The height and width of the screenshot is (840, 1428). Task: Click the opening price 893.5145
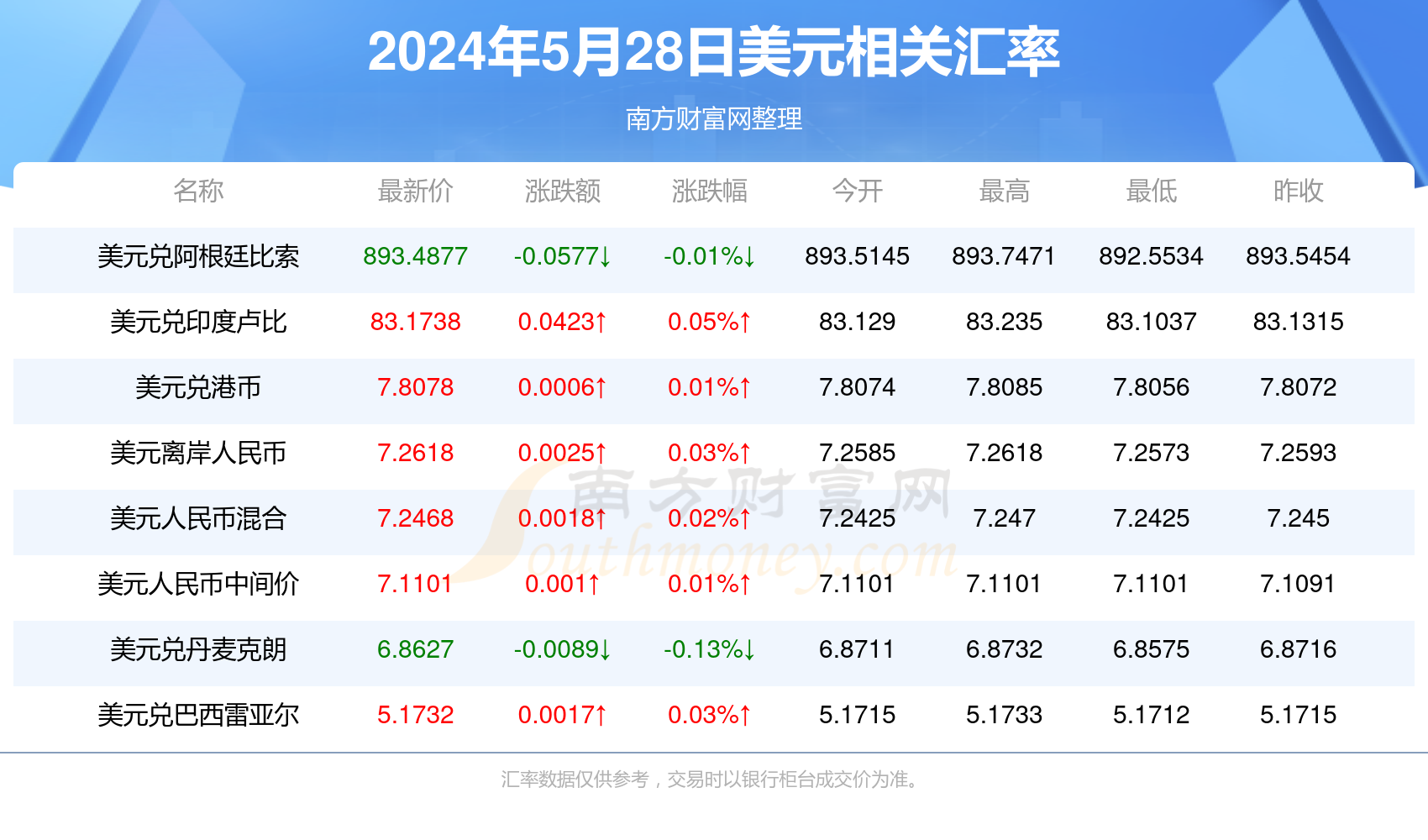click(857, 256)
